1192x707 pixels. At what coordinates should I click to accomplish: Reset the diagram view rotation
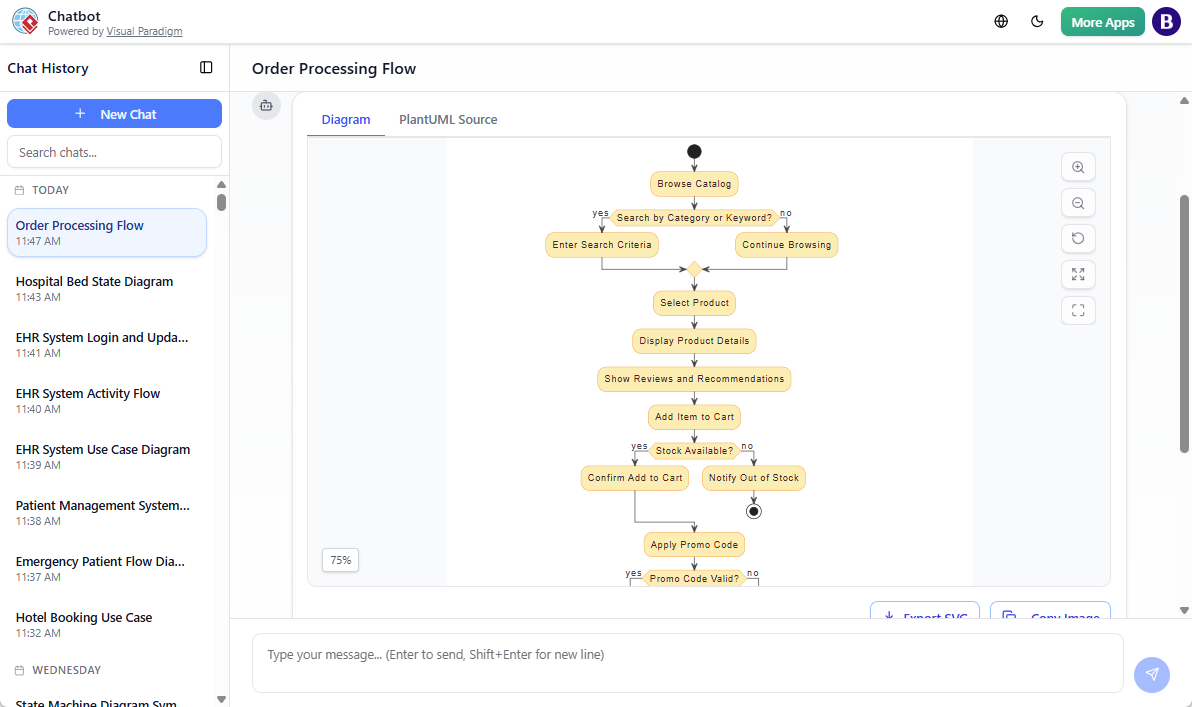coord(1078,239)
